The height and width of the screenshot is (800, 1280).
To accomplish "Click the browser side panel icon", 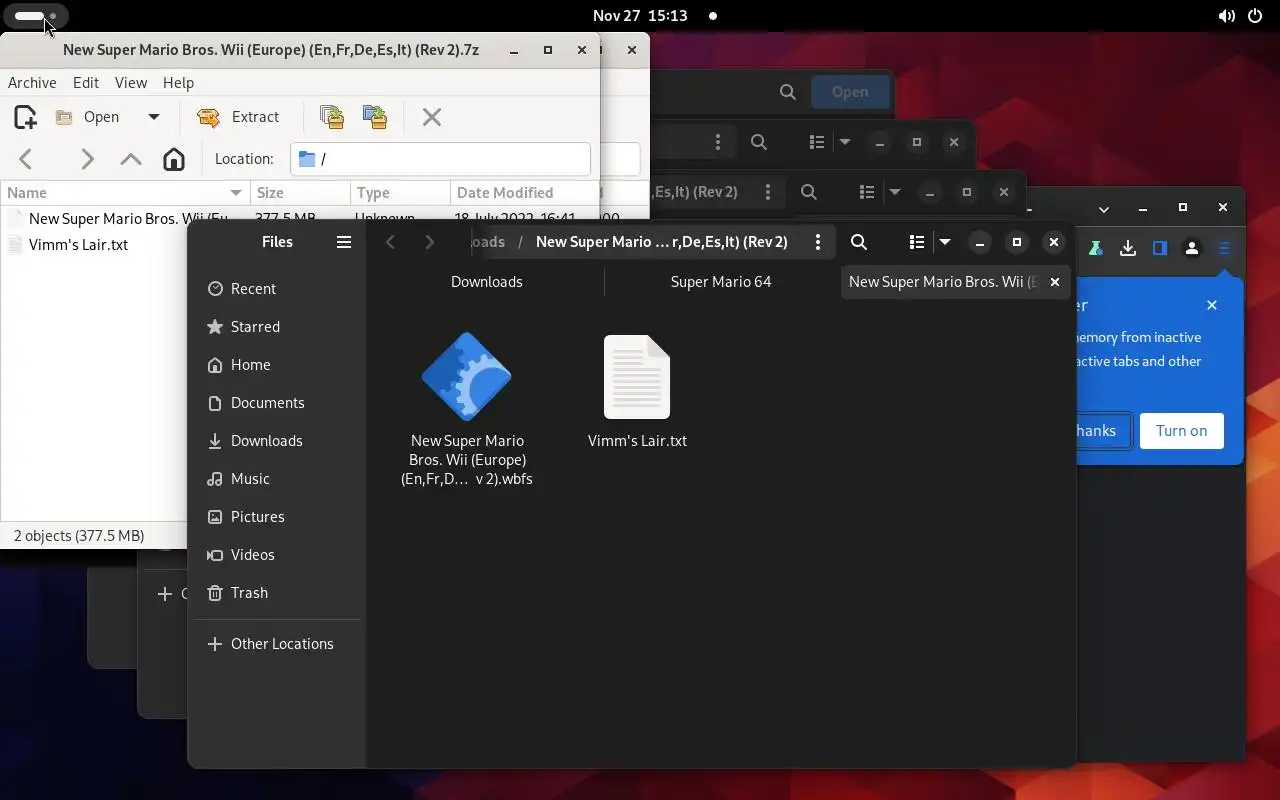I will pyautogui.click(x=1160, y=248).
